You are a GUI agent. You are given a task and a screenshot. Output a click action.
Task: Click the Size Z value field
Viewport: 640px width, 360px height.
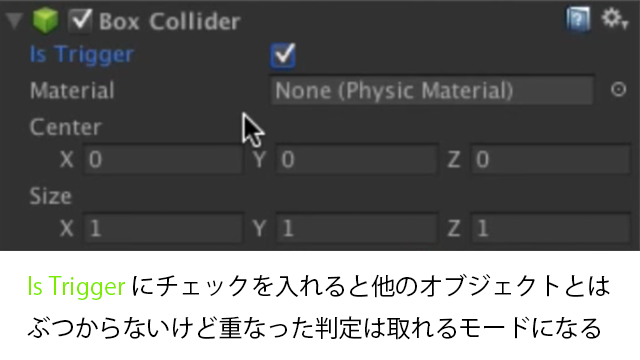(551, 228)
